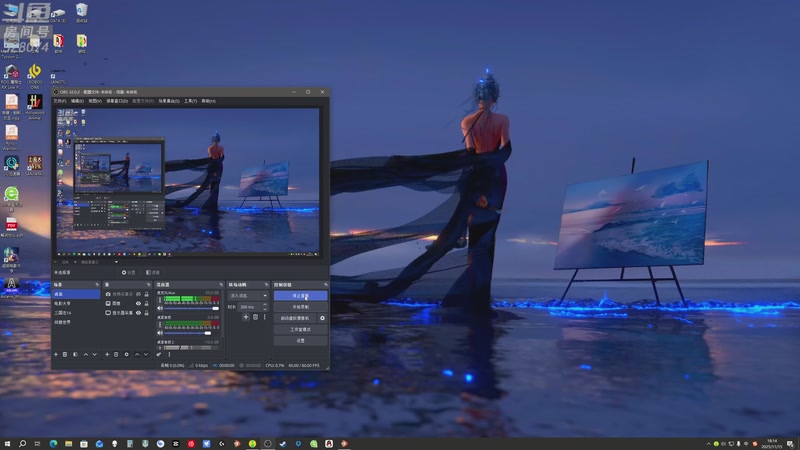Hide the 显示器采集 display capture source
Viewport: 800px width, 450px height.
click(138, 313)
